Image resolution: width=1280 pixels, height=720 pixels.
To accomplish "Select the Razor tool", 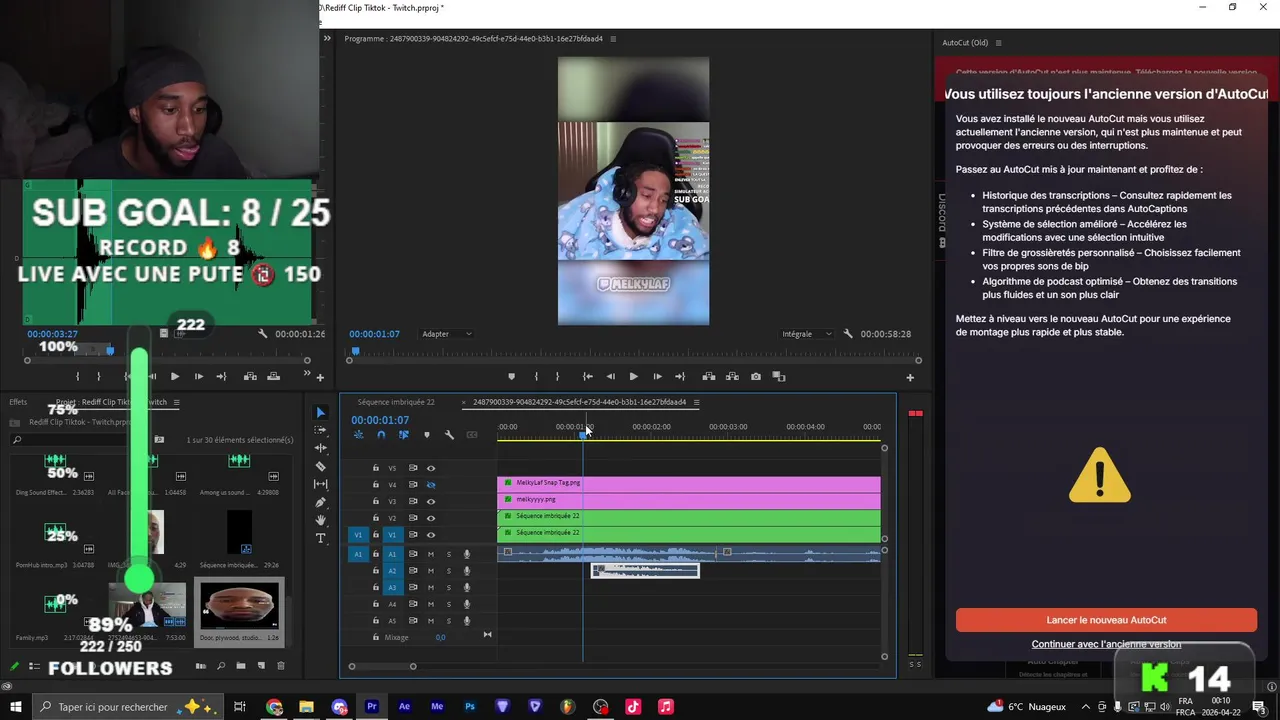I will tap(320, 466).
